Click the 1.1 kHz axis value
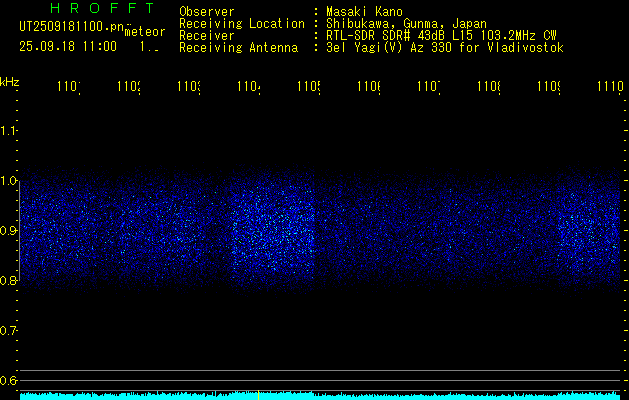 point(8,131)
